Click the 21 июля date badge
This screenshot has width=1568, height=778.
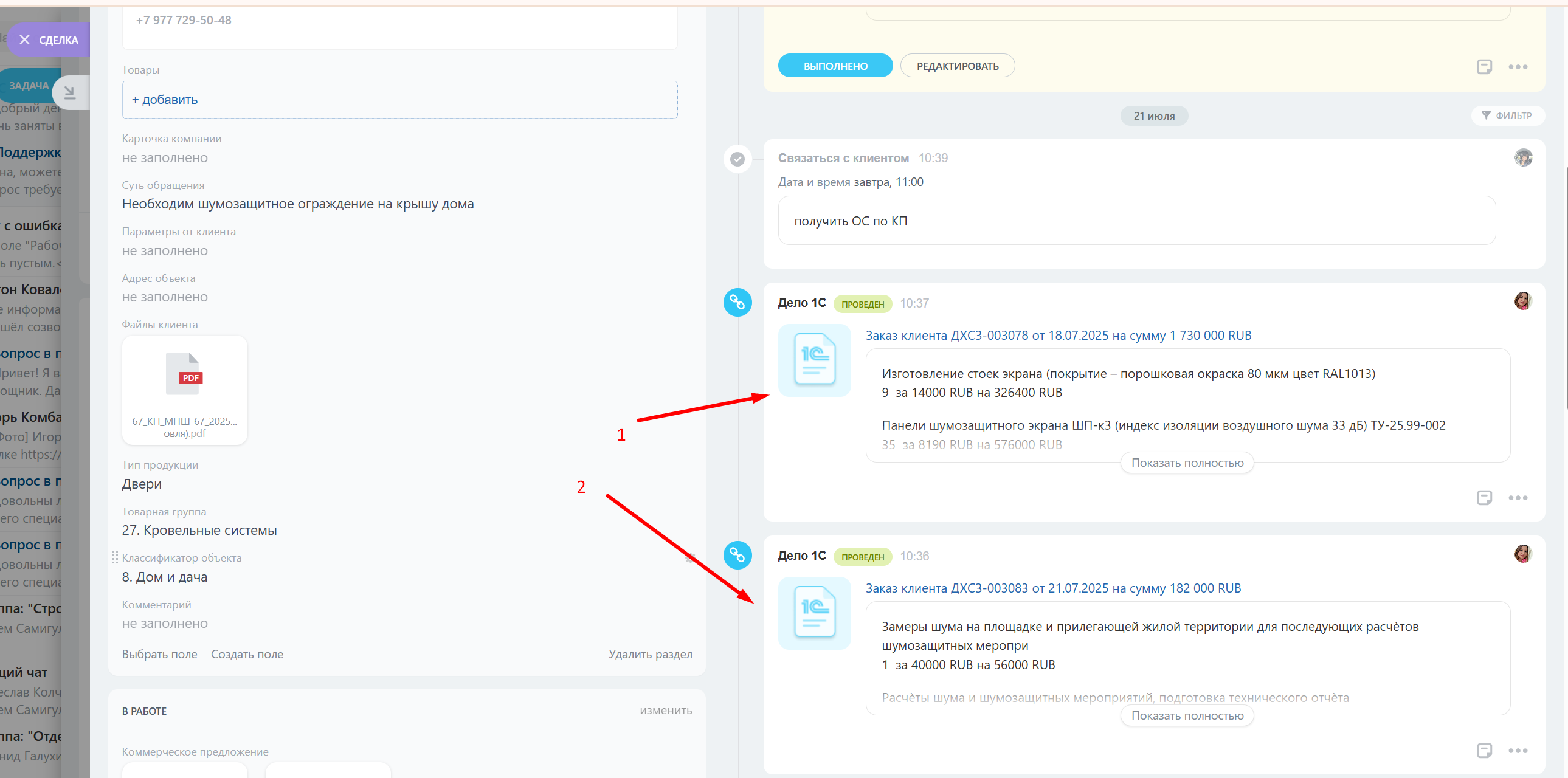1153,116
